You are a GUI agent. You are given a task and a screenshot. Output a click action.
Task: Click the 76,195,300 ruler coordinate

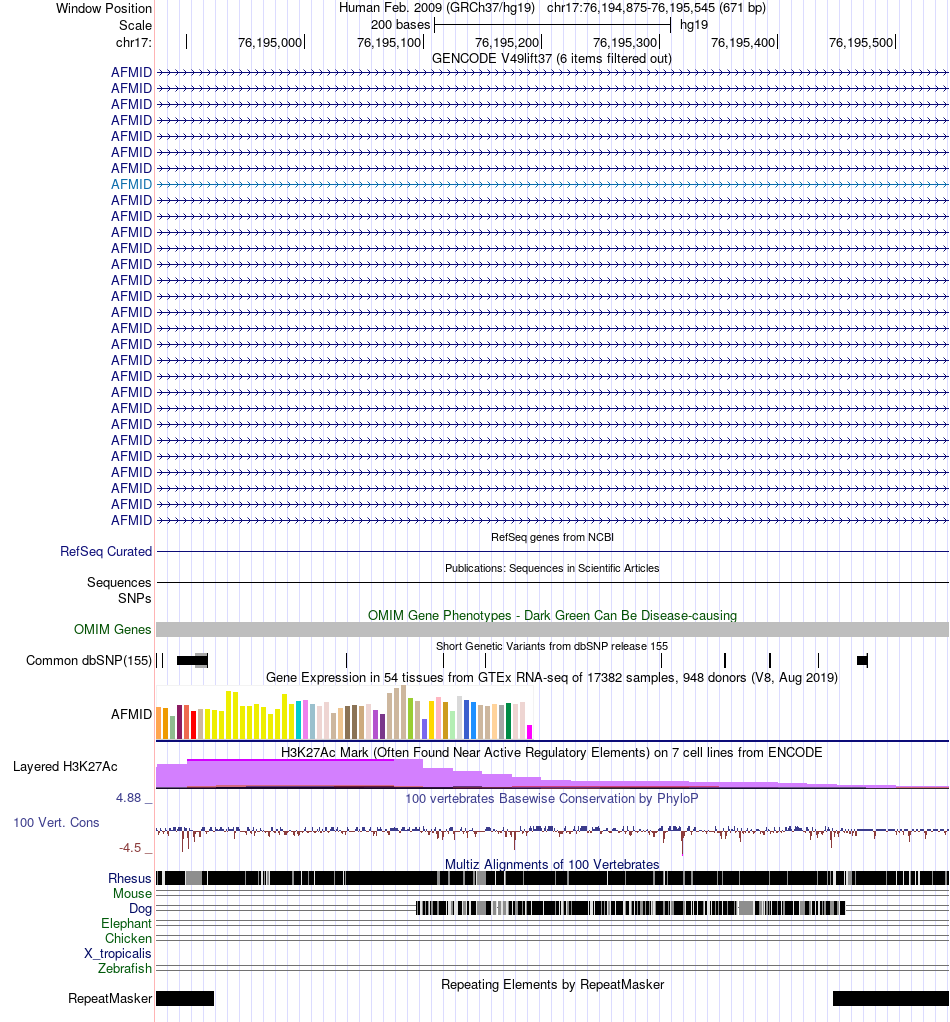coord(625,42)
